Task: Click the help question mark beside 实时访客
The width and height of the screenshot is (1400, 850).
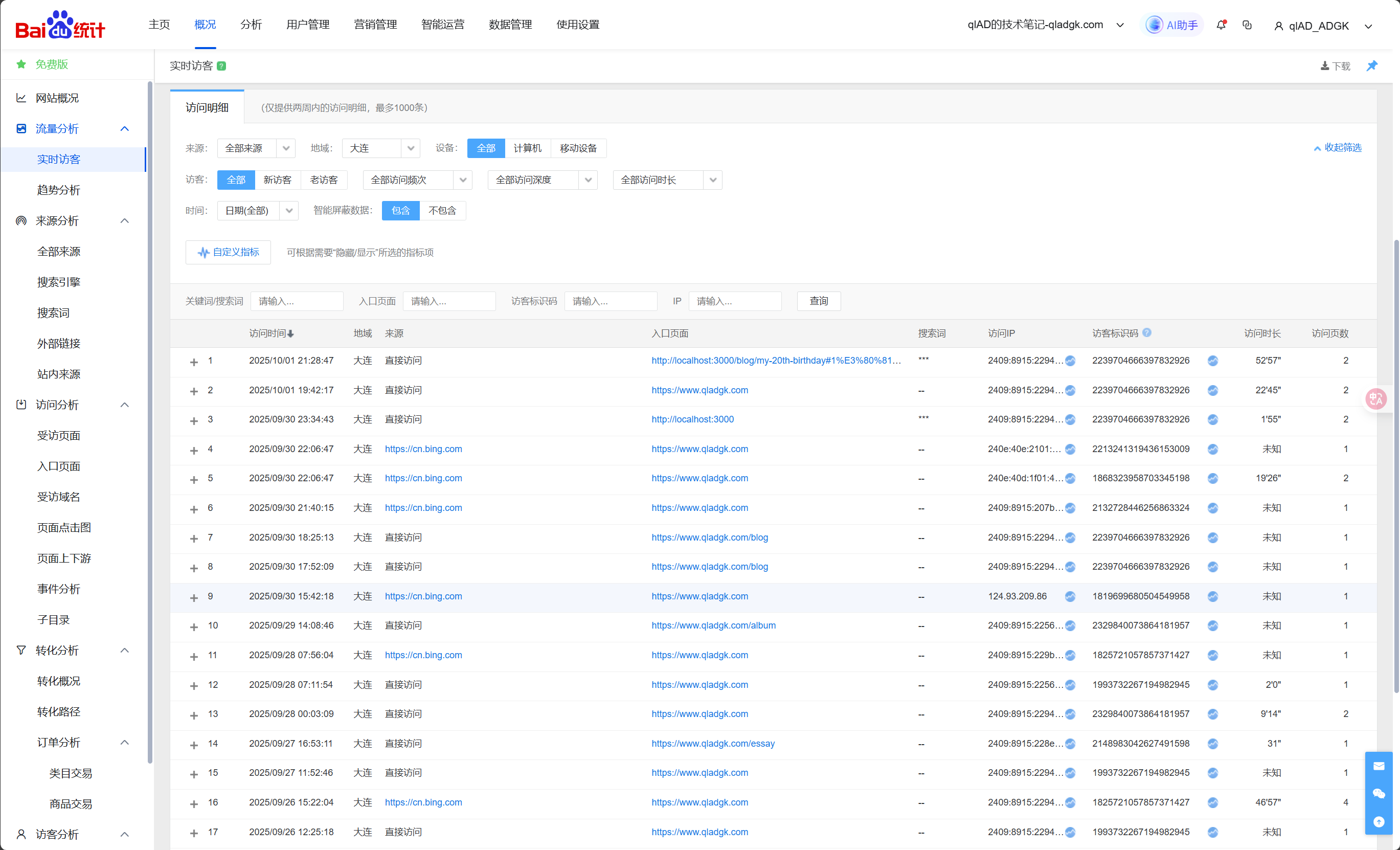Action: (221, 66)
